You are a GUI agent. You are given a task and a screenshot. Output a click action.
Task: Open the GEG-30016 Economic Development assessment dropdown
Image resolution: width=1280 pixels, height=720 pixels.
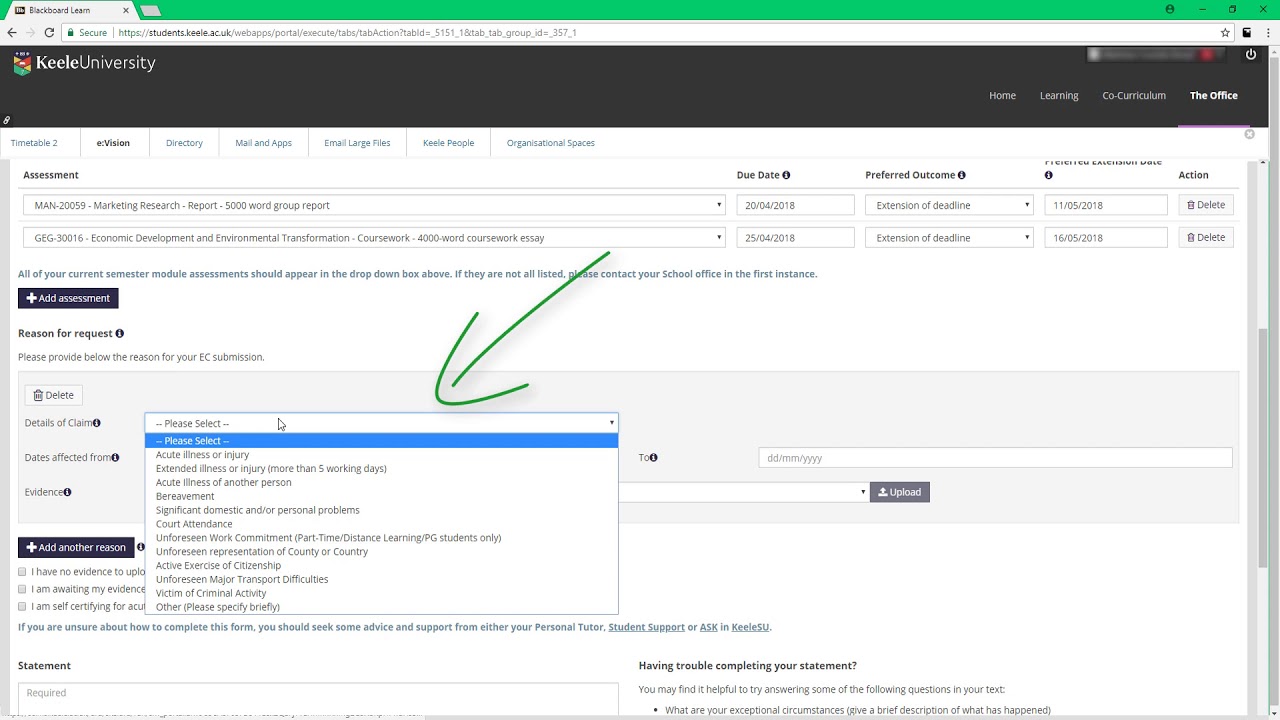pyautogui.click(x=374, y=238)
